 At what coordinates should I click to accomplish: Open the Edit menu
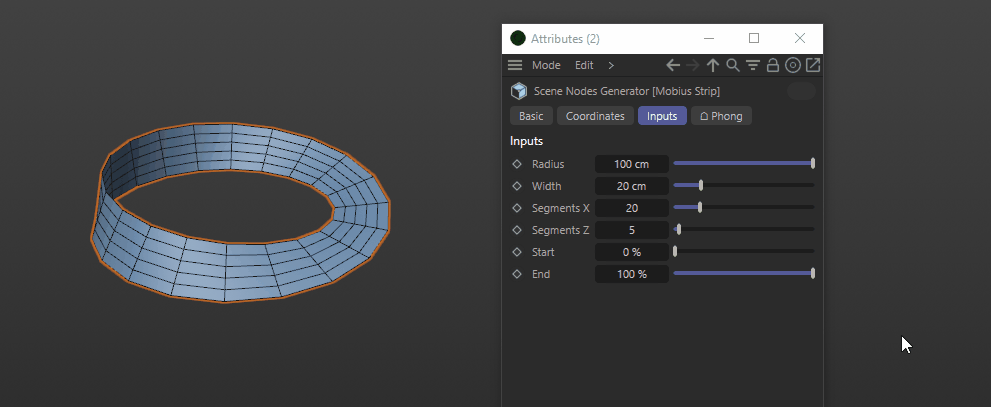pos(584,65)
